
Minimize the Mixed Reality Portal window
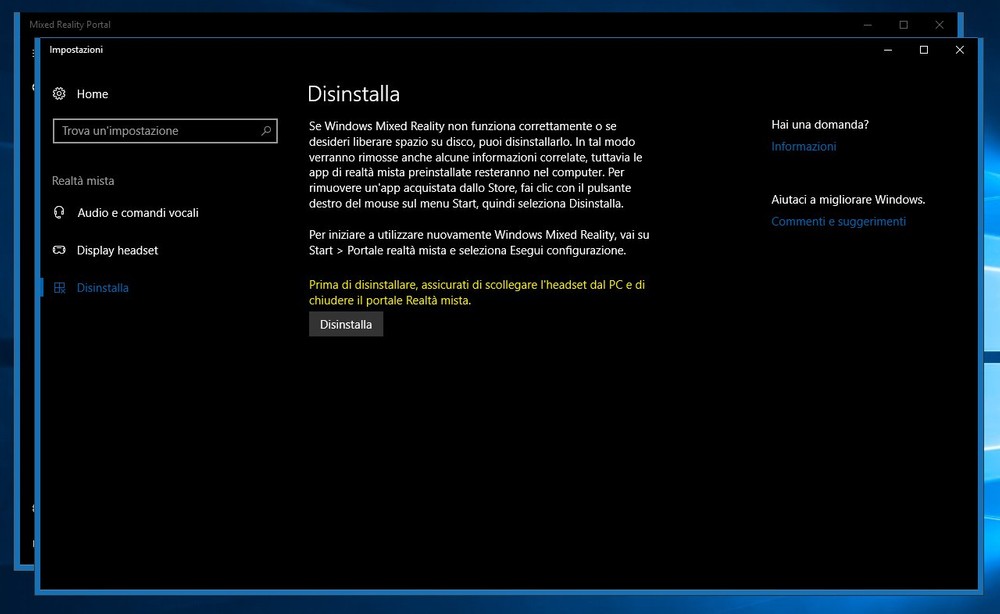pyautogui.click(x=867, y=25)
